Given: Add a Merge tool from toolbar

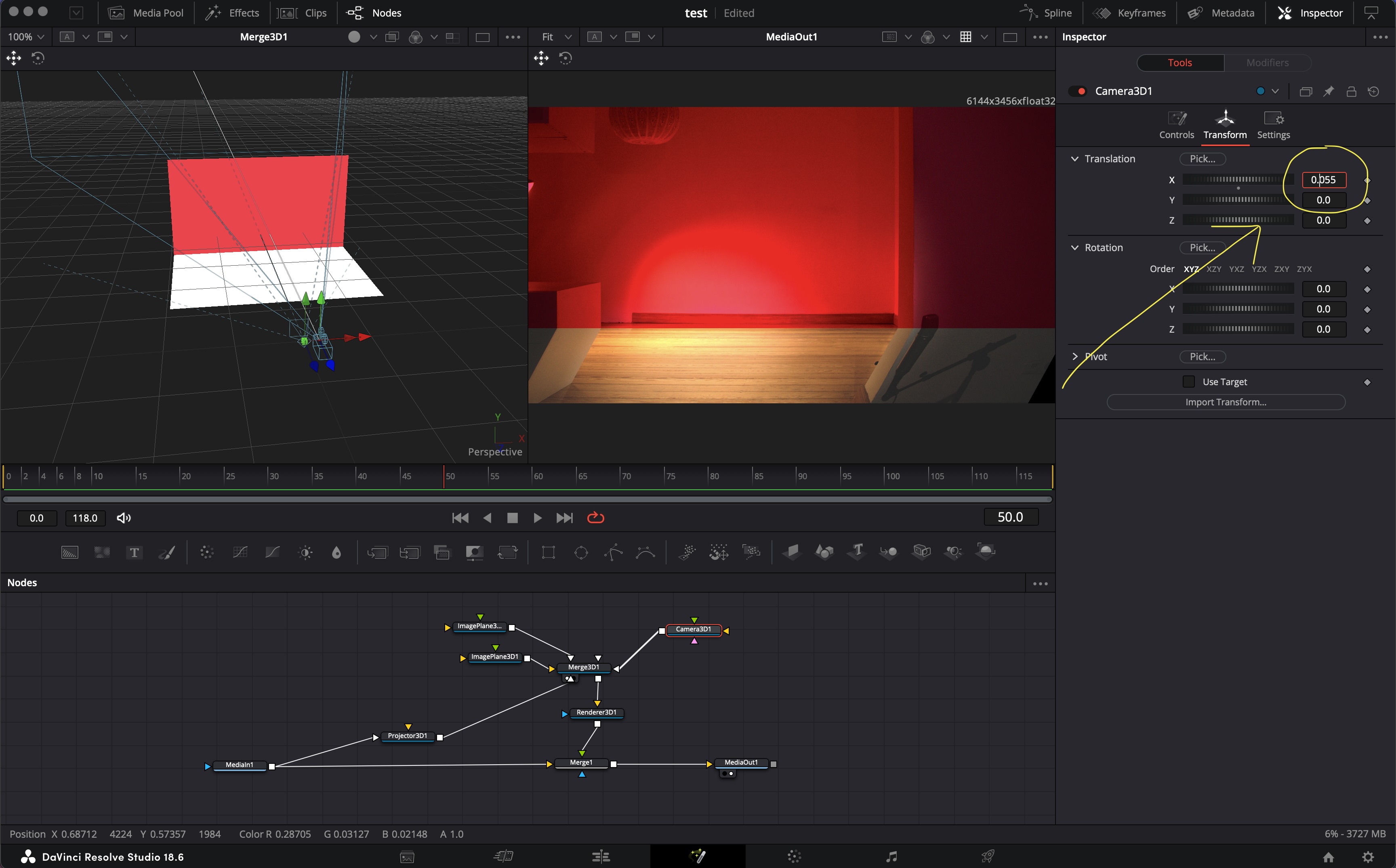Looking at the screenshot, I should [377, 552].
